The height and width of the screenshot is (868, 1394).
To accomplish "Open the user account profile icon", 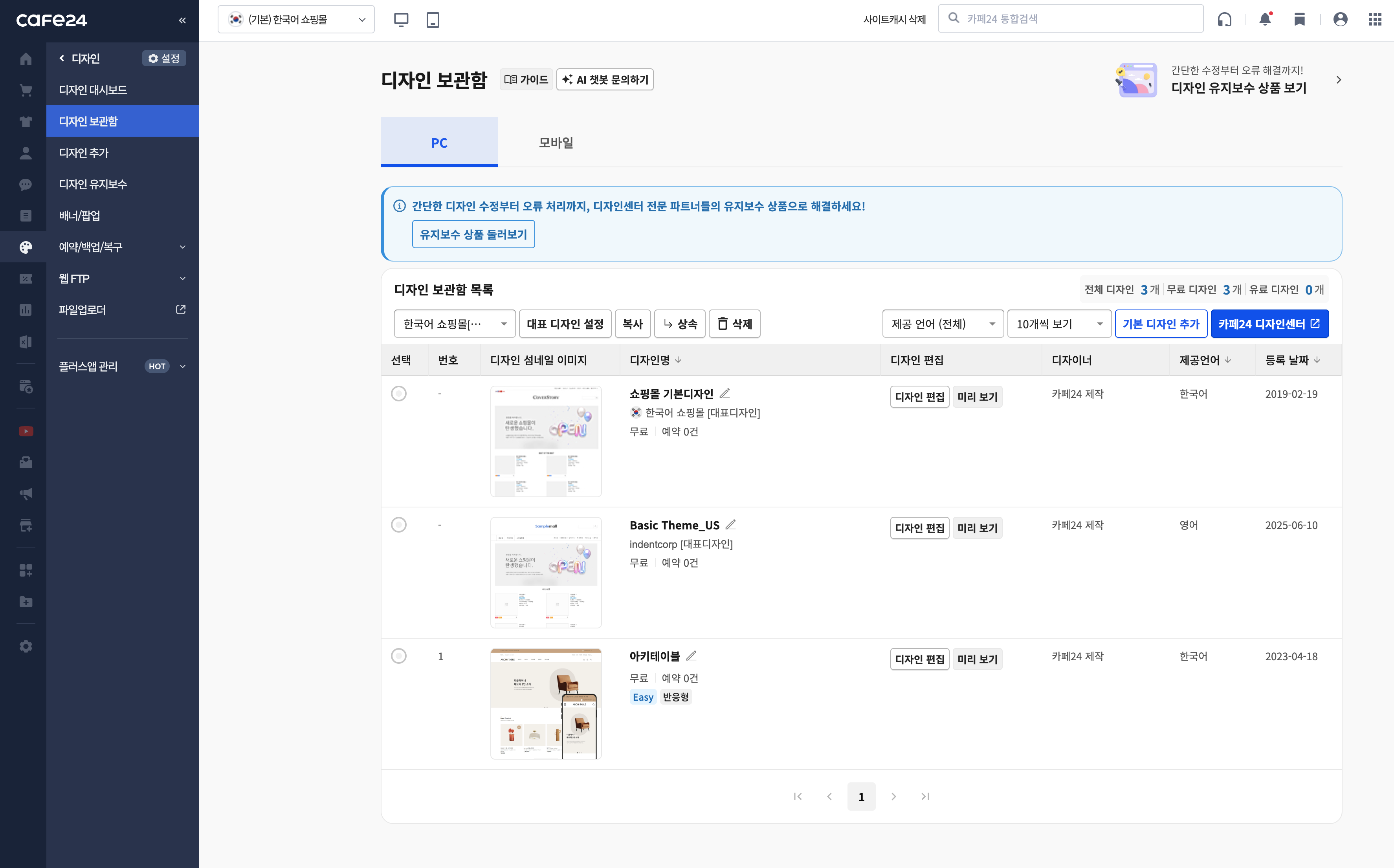I will pos(1340,20).
